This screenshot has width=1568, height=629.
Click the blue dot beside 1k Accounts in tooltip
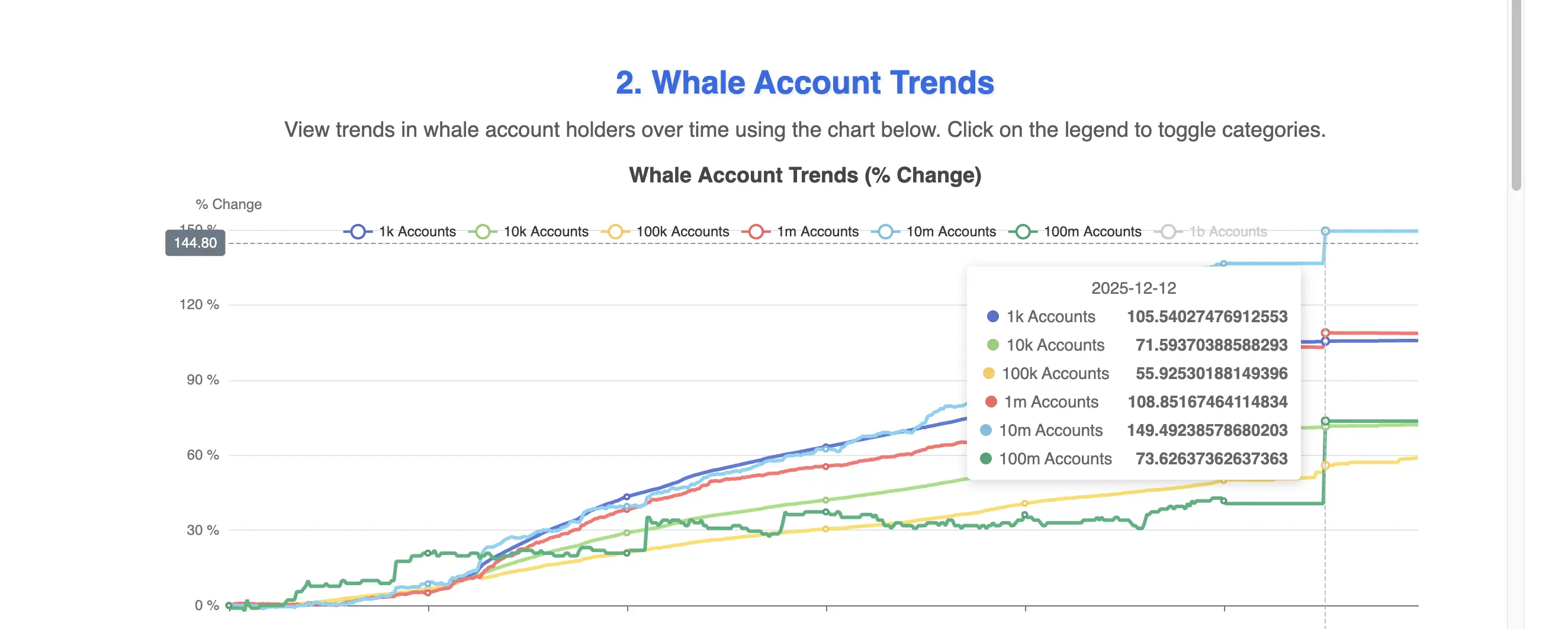995,316
